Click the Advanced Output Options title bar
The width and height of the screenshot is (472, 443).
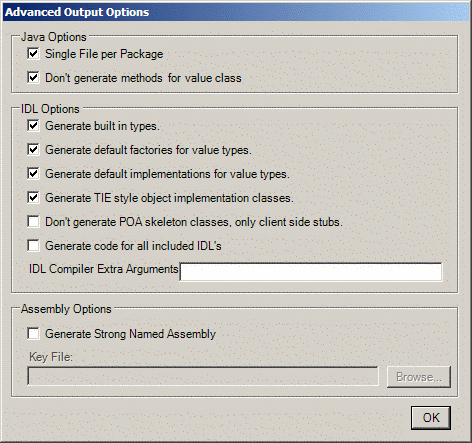236,12
